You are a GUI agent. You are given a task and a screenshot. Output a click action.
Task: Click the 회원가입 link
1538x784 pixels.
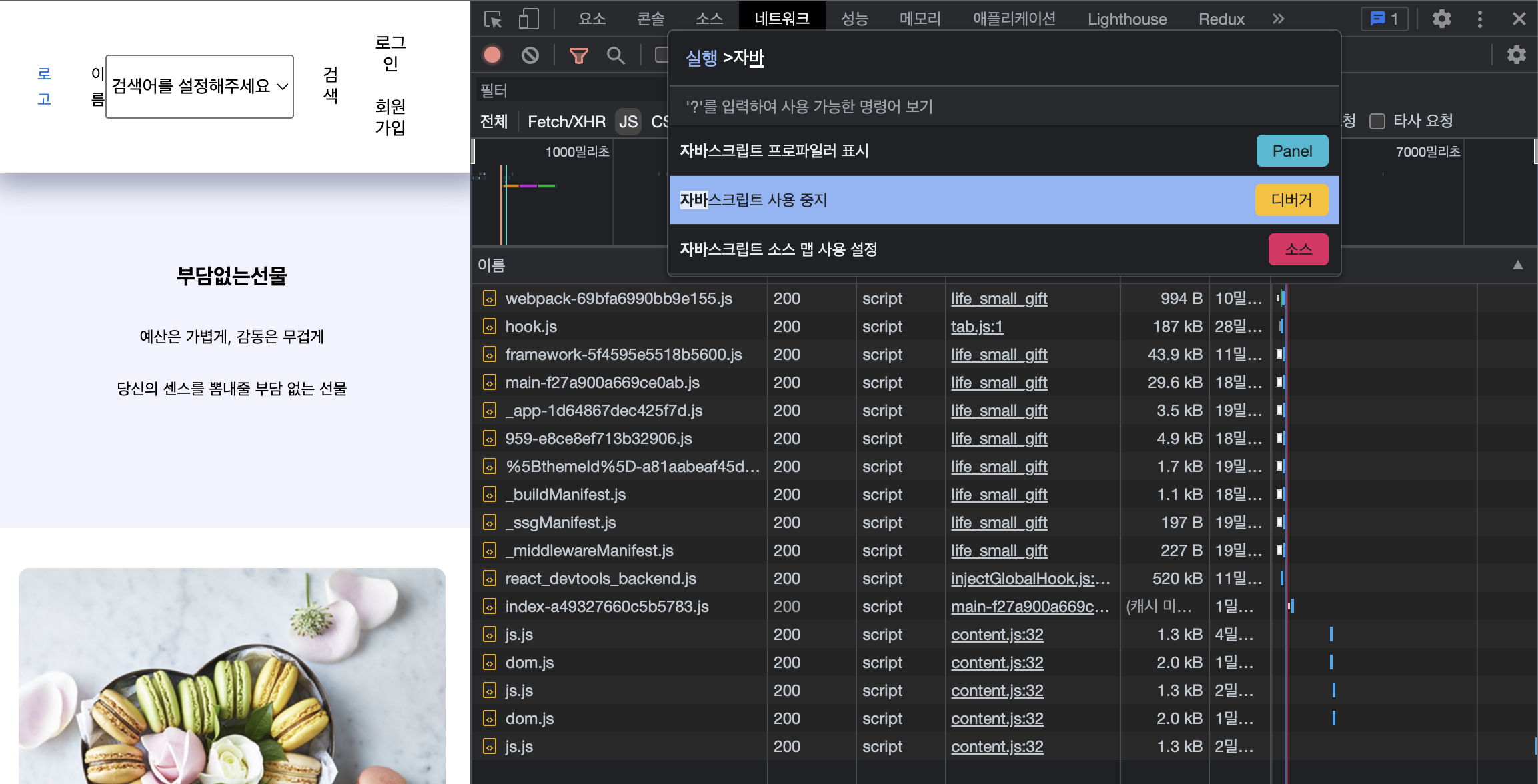[x=390, y=117]
